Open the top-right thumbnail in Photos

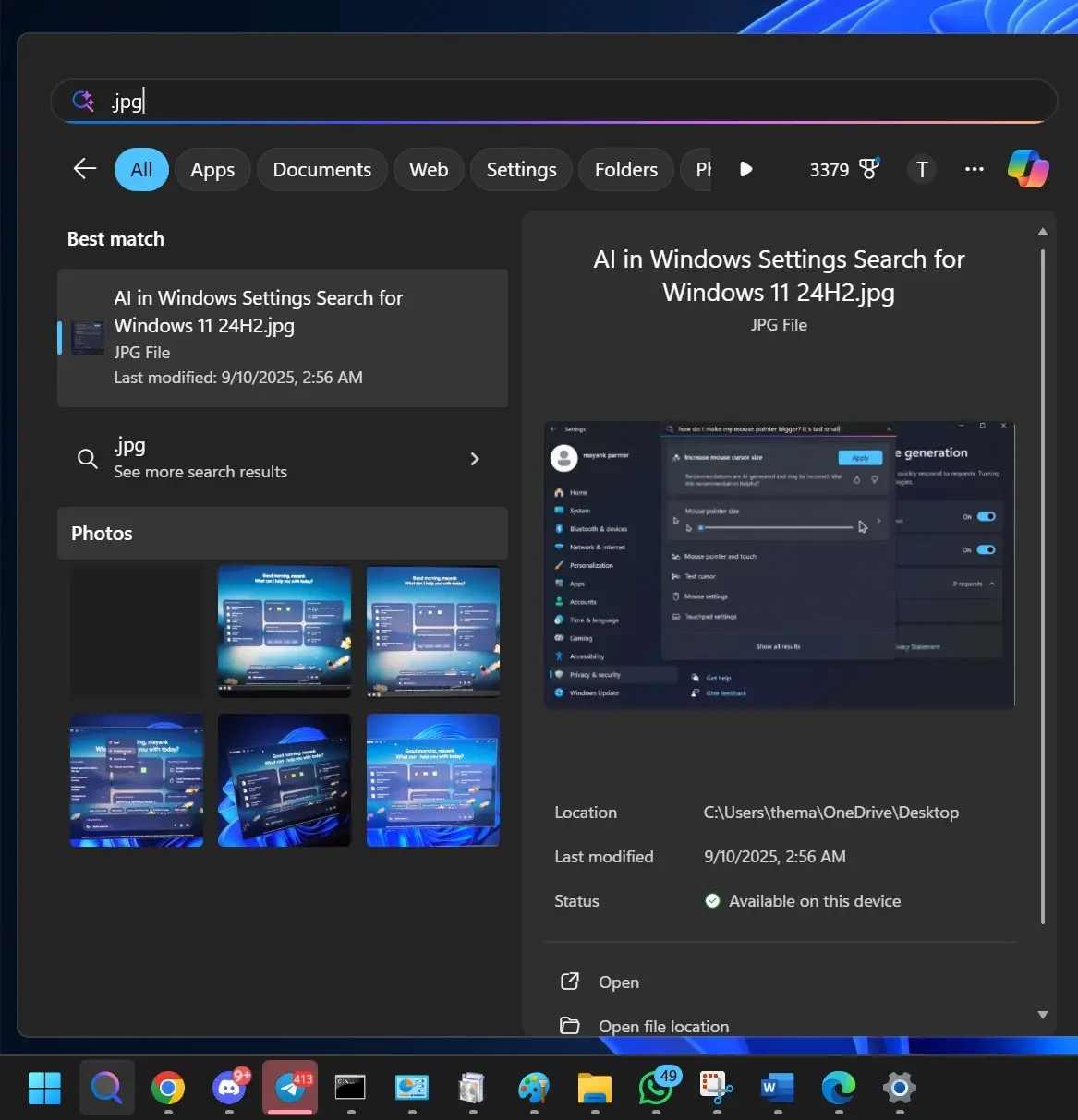(432, 632)
